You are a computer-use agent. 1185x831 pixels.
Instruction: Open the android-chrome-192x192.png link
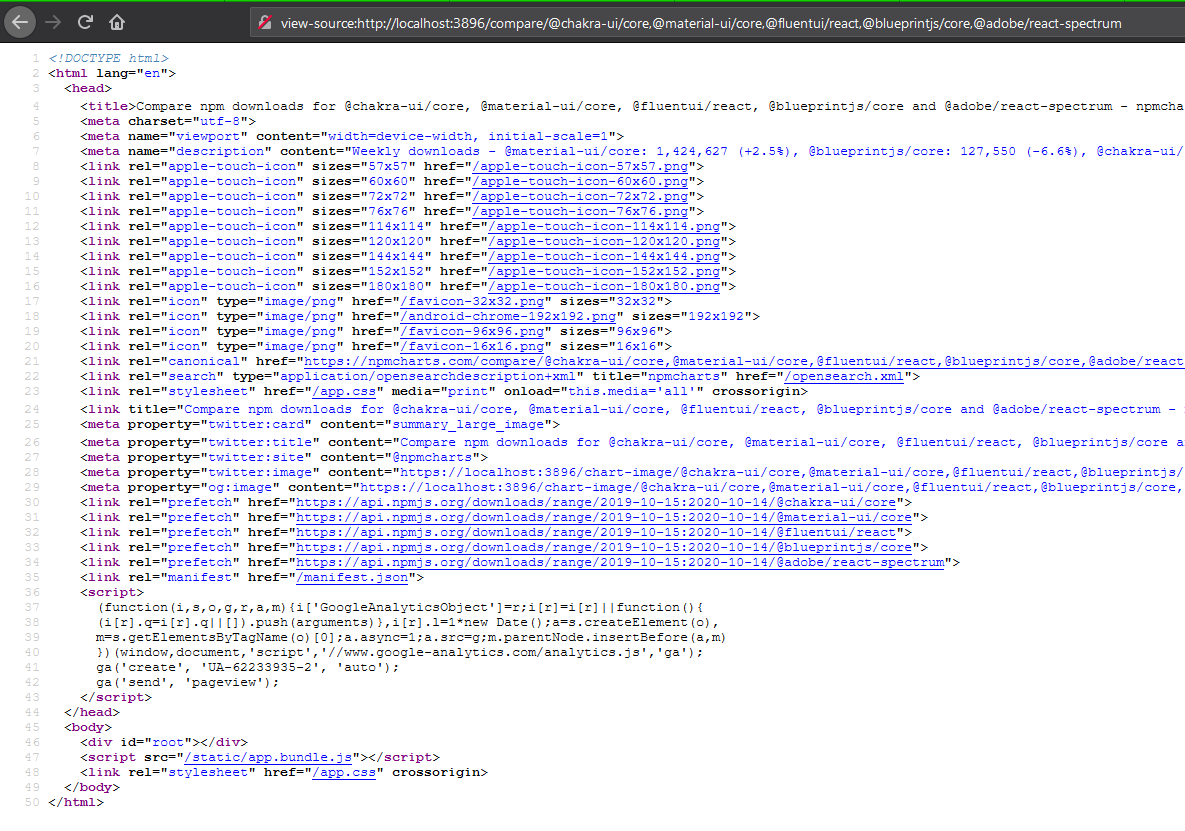[x=508, y=317]
